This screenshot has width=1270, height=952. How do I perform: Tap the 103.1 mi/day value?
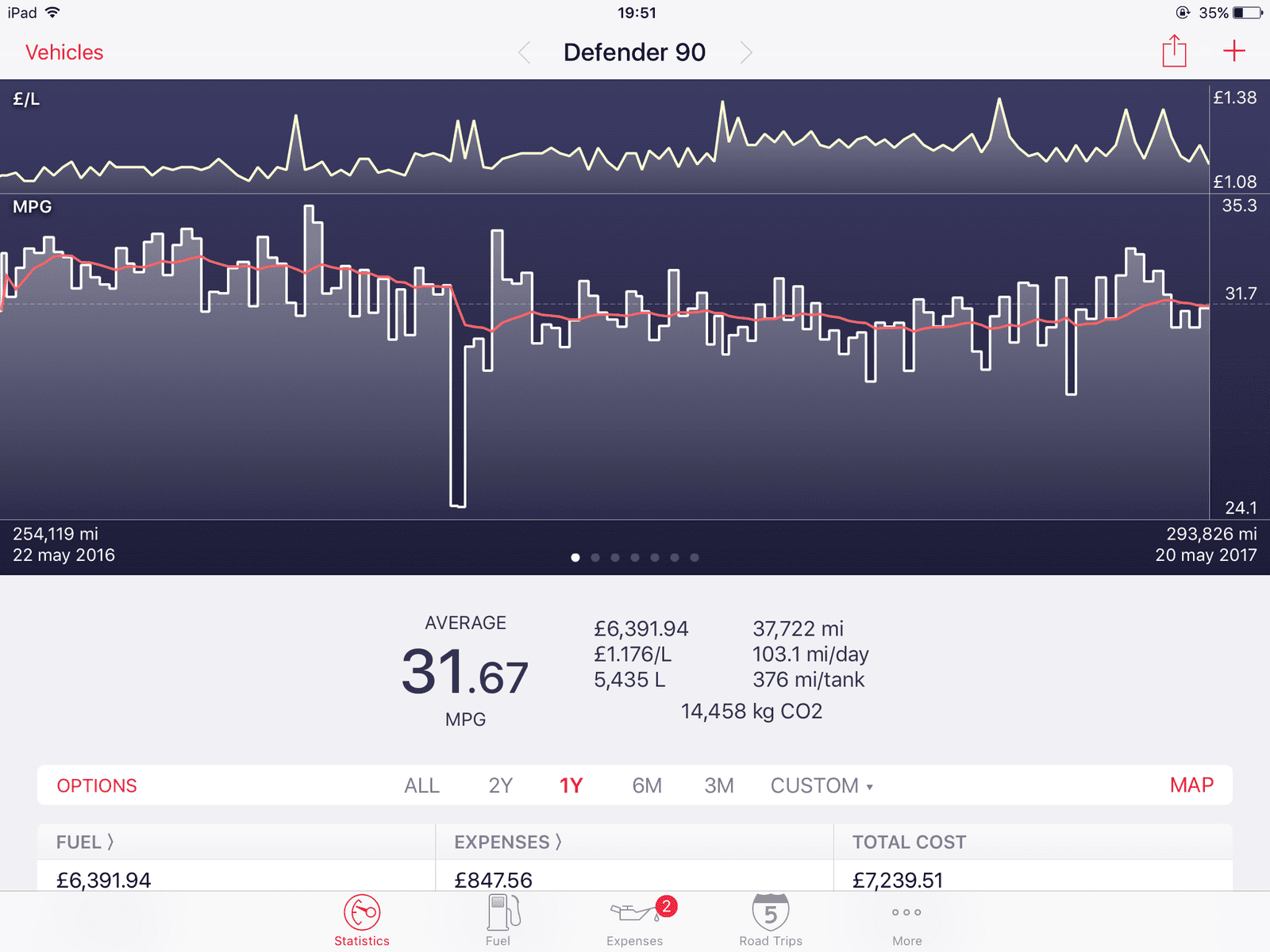click(x=810, y=654)
